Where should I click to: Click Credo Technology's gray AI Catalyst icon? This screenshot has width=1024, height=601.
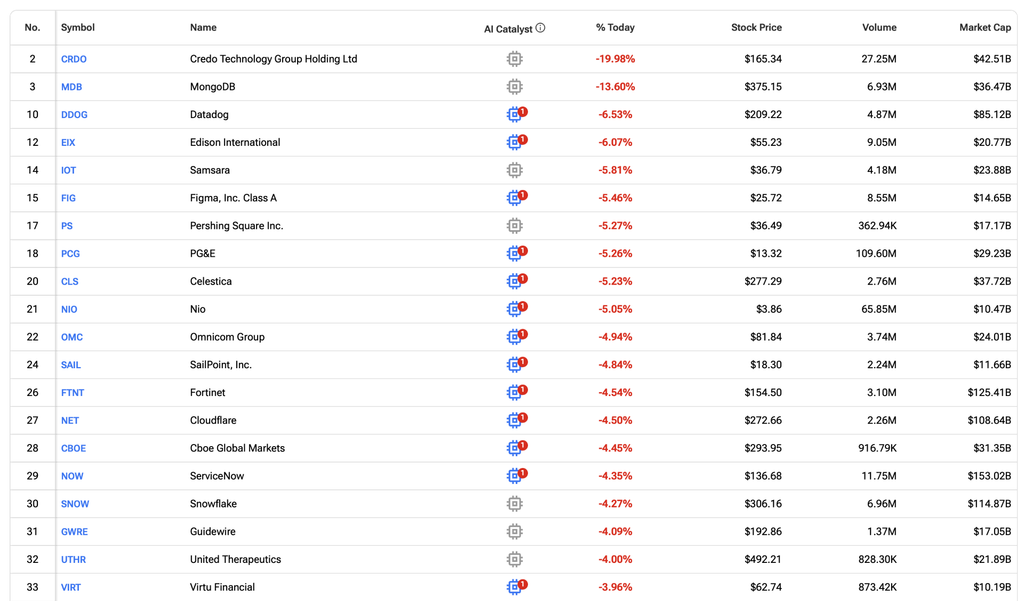515,59
